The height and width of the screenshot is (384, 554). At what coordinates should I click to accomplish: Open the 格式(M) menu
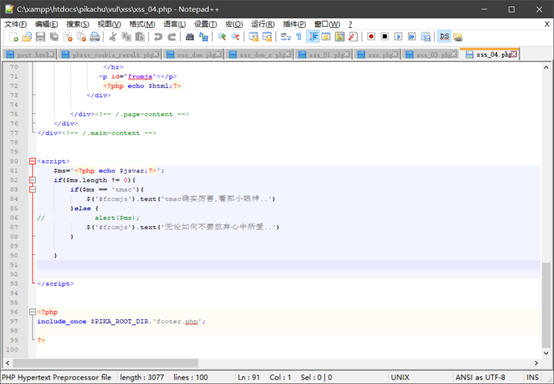click(x=142, y=24)
